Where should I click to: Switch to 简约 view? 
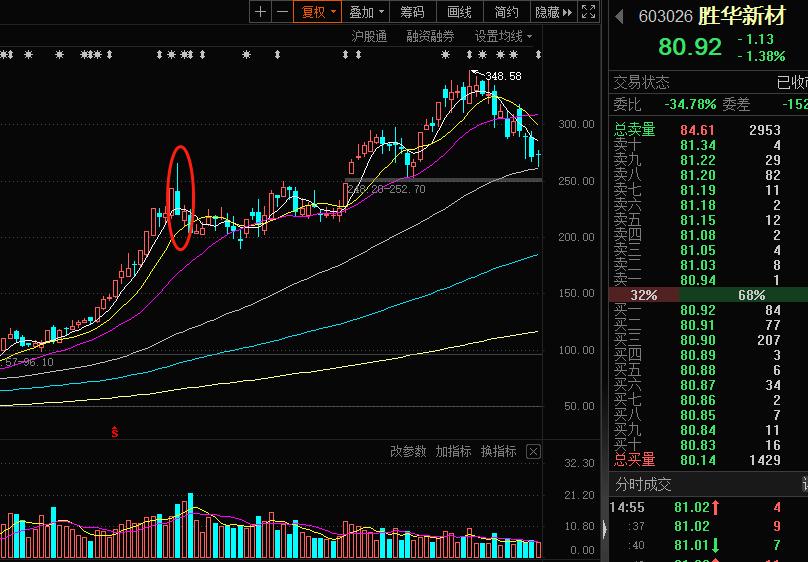coord(507,12)
